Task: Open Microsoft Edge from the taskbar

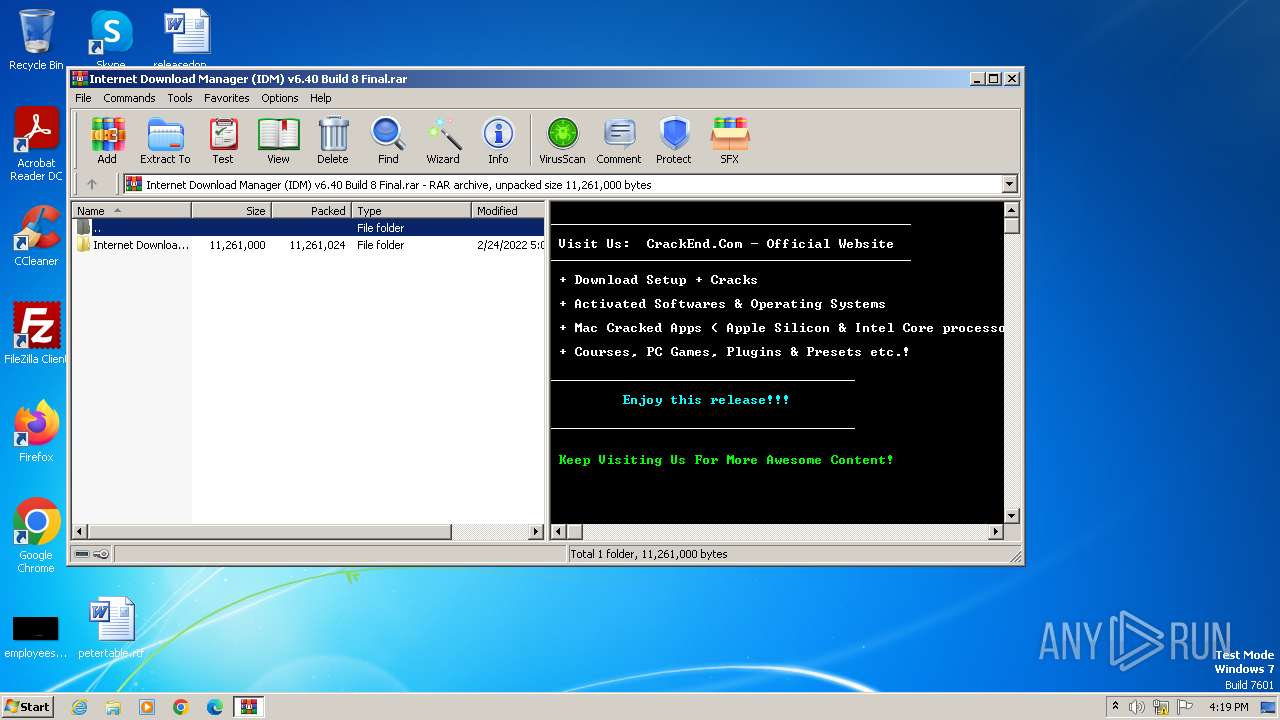Action: (215, 707)
